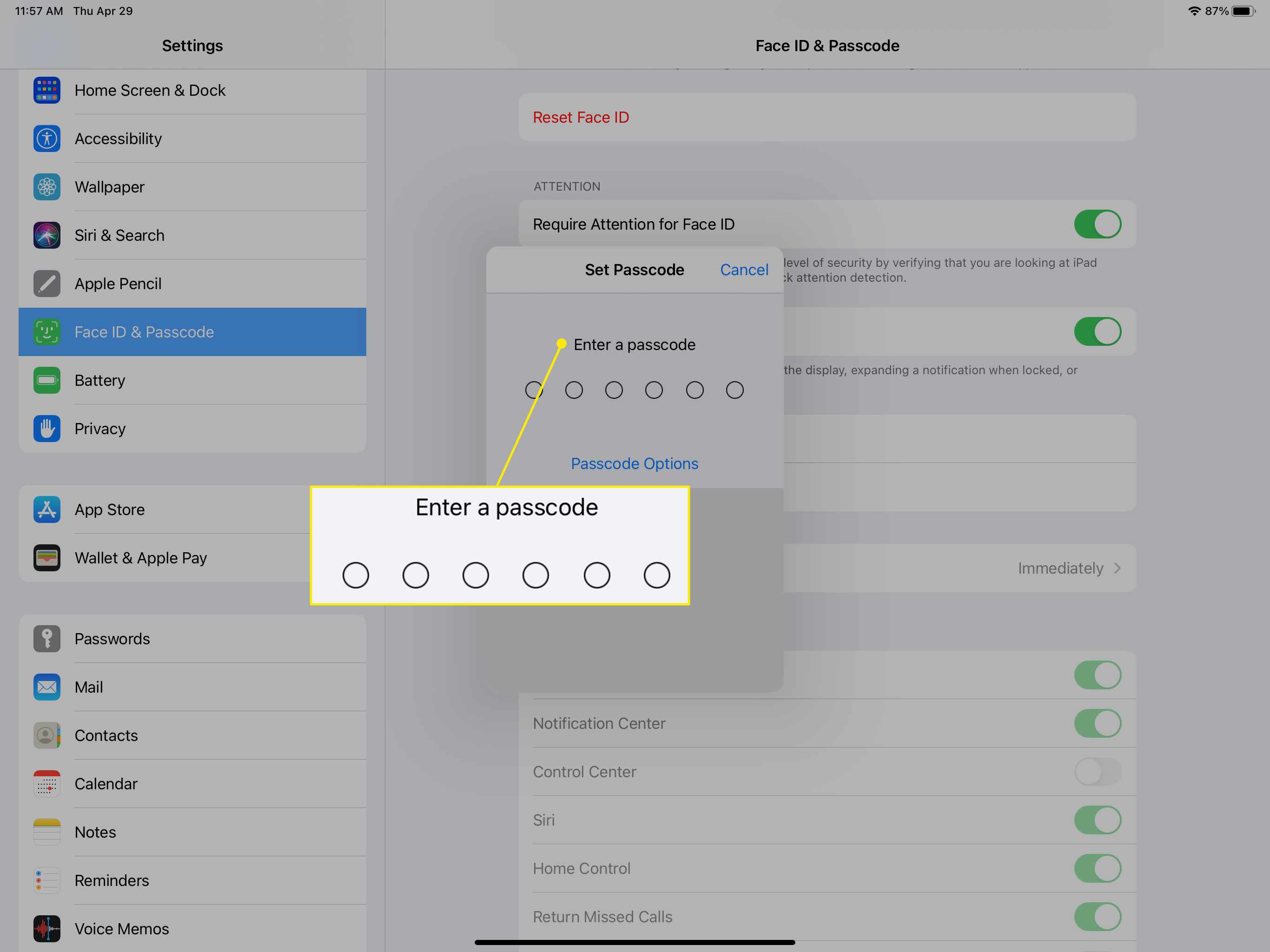Click Passcode Options link
The image size is (1270, 952).
pyautogui.click(x=634, y=463)
